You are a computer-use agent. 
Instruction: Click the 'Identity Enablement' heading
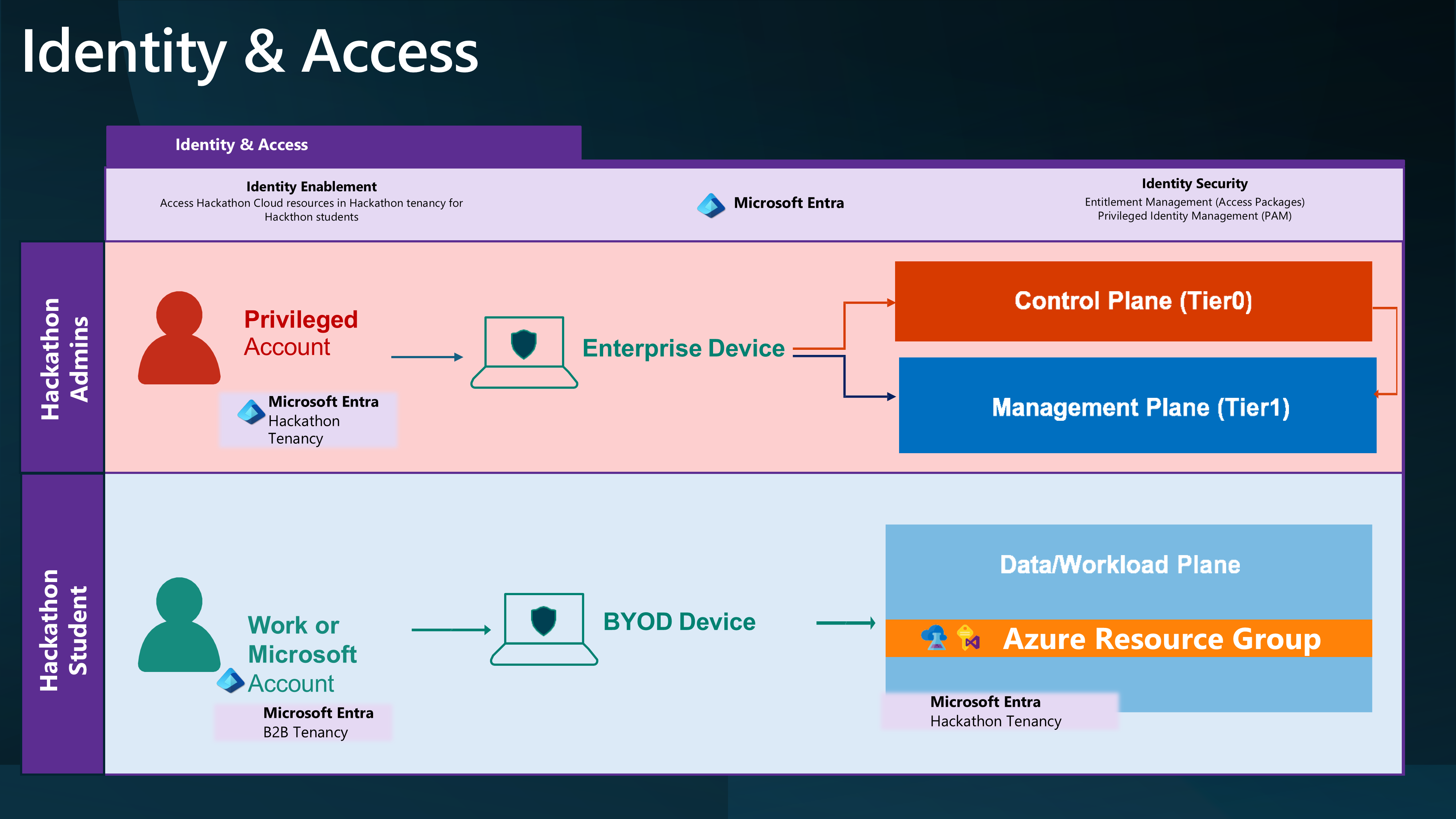[312, 186]
